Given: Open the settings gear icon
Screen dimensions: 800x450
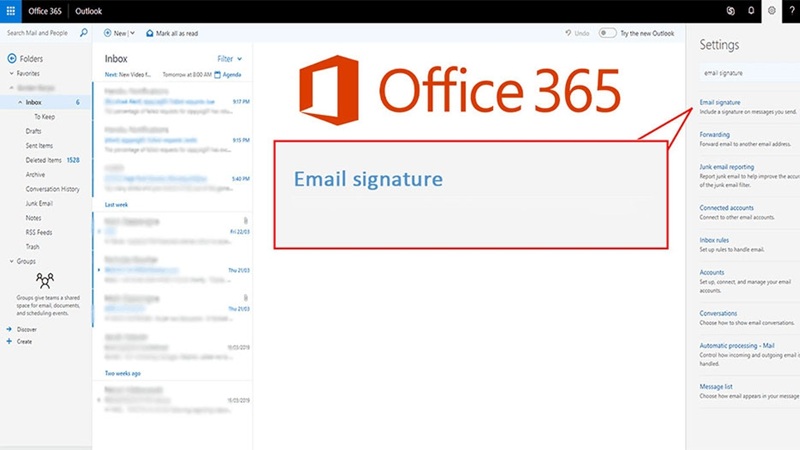Looking at the screenshot, I should [771, 11].
